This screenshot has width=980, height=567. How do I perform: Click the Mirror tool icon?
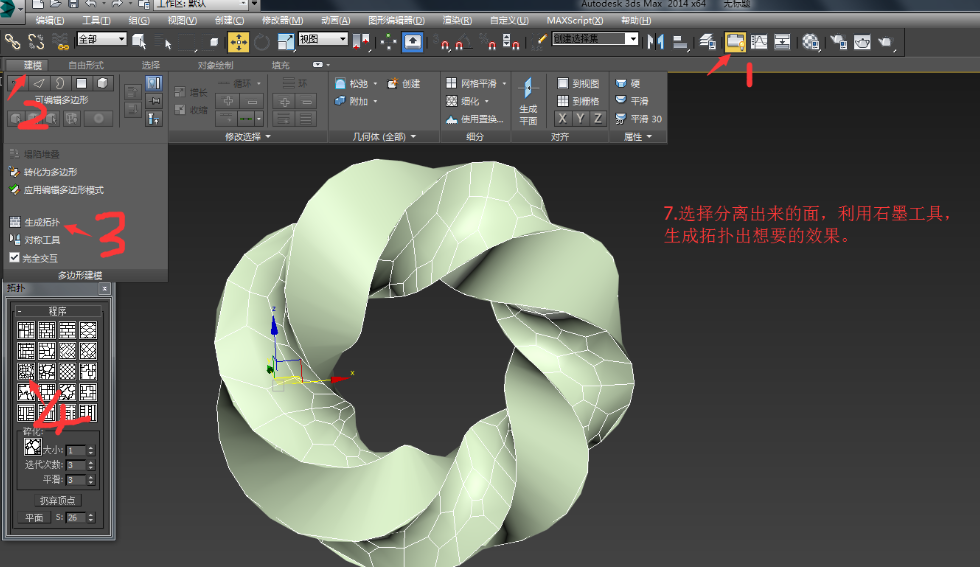(x=656, y=41)
